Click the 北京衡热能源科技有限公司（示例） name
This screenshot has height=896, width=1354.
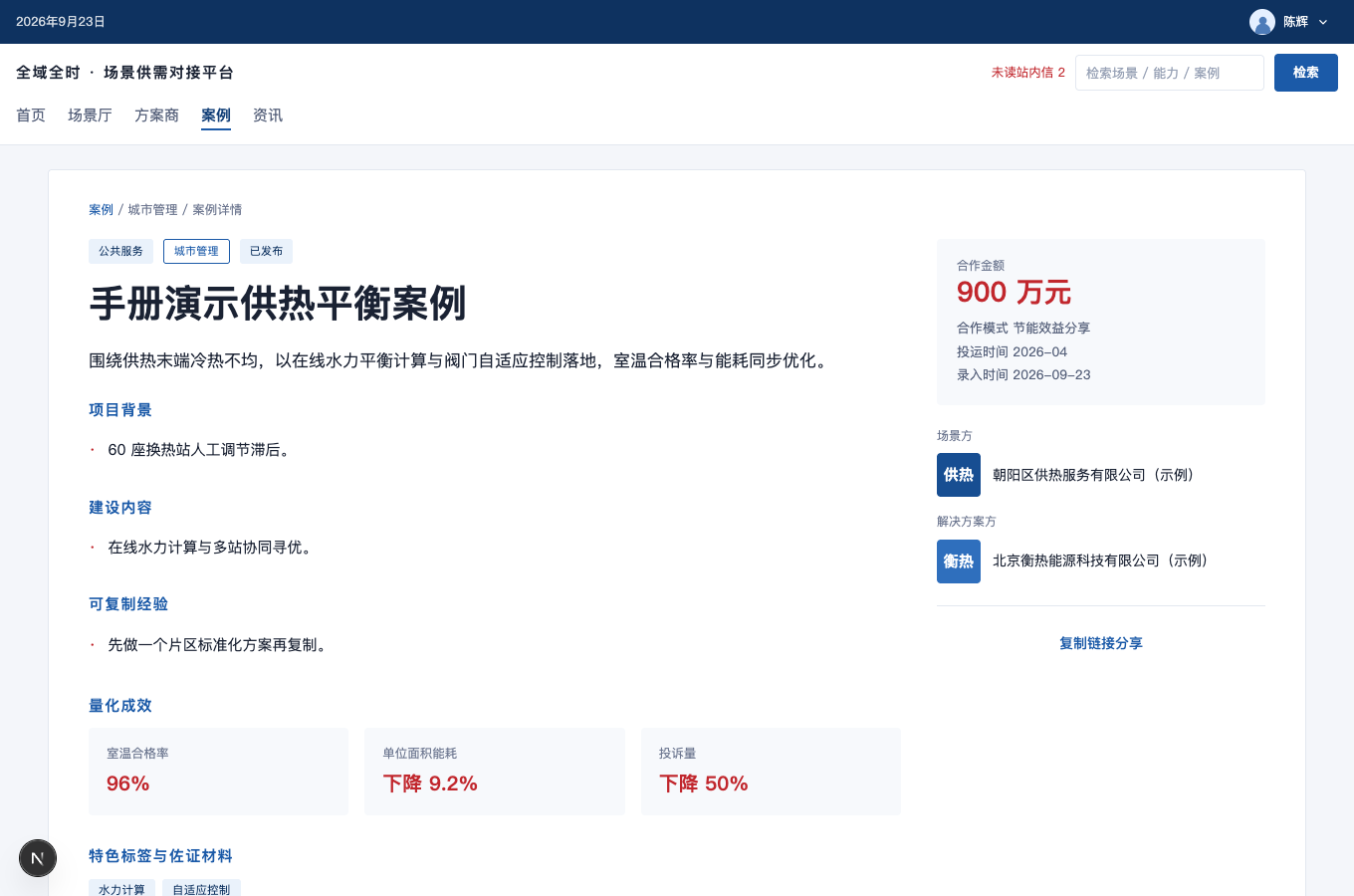coord(1100,561)
